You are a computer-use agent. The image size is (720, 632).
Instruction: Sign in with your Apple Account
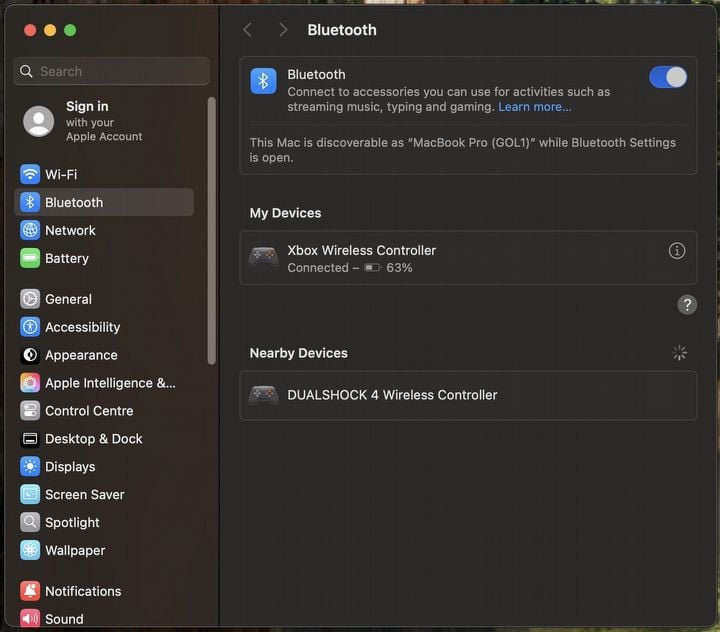point(86,120)
